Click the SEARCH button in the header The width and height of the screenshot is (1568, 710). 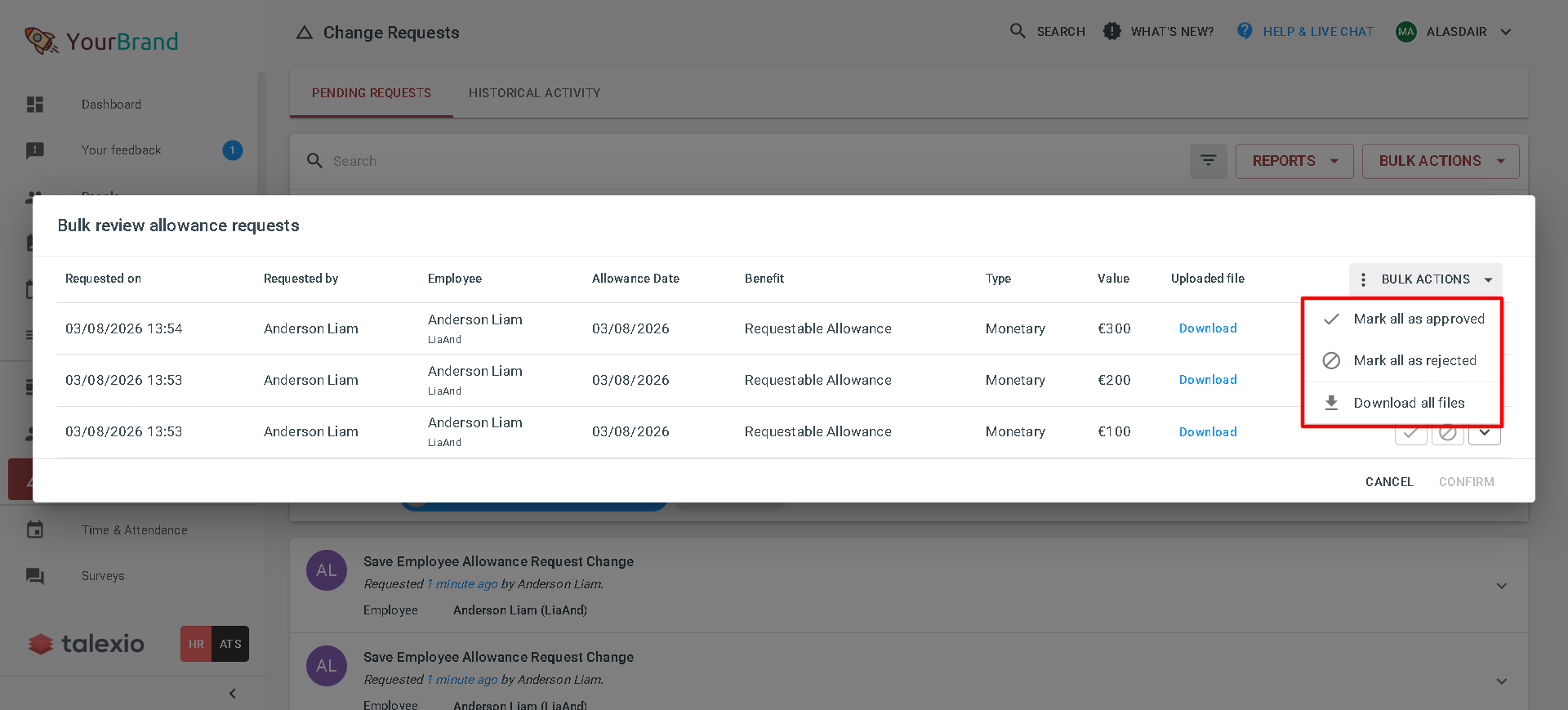tap(1048, 31)
